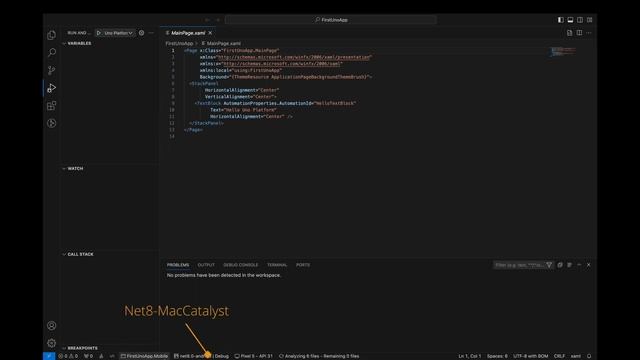Click ports forwarded indicator in status bar
Image resolution: width=640 pixels, height=360 pixels.
point(88,356)
